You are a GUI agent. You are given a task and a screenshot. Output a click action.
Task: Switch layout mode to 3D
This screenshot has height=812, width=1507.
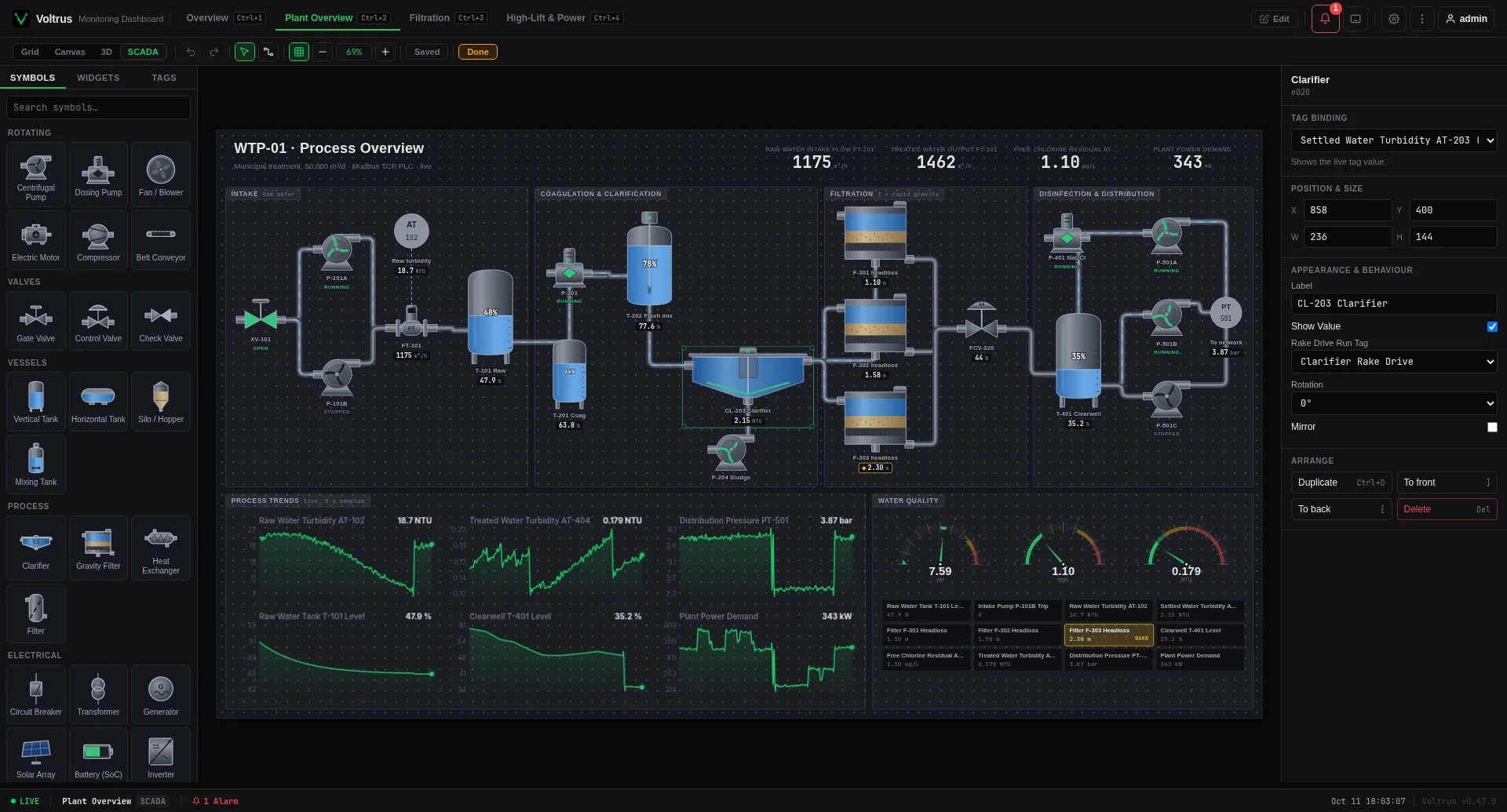click(x=106, y=52)
